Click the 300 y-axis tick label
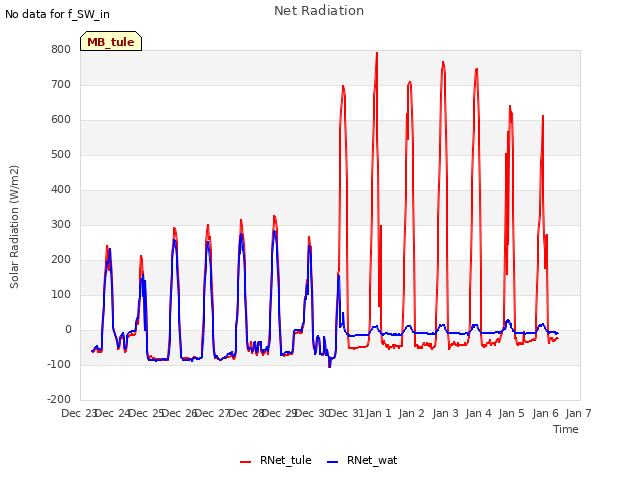This screenshot has width=640, height=480. tap(61, 225)
